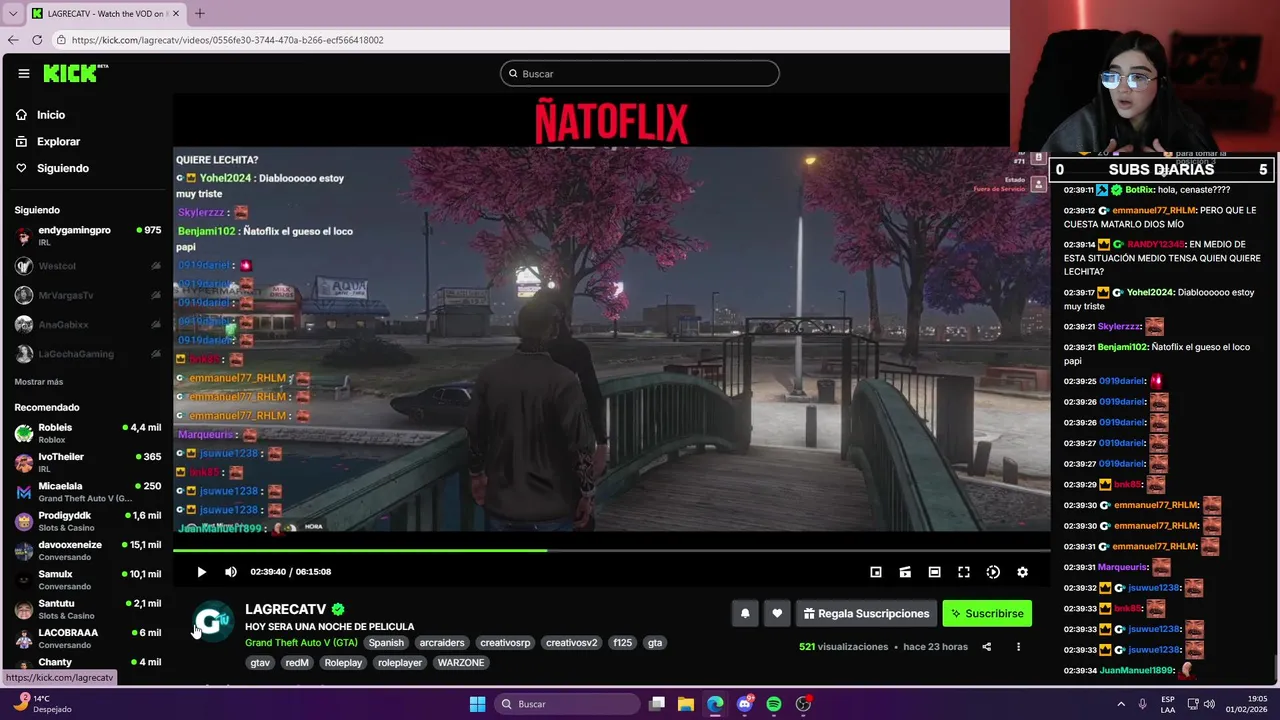Open davooxeneize recommended channel
The height and width of the screenshot is (720, 1280).
(88, 550)
